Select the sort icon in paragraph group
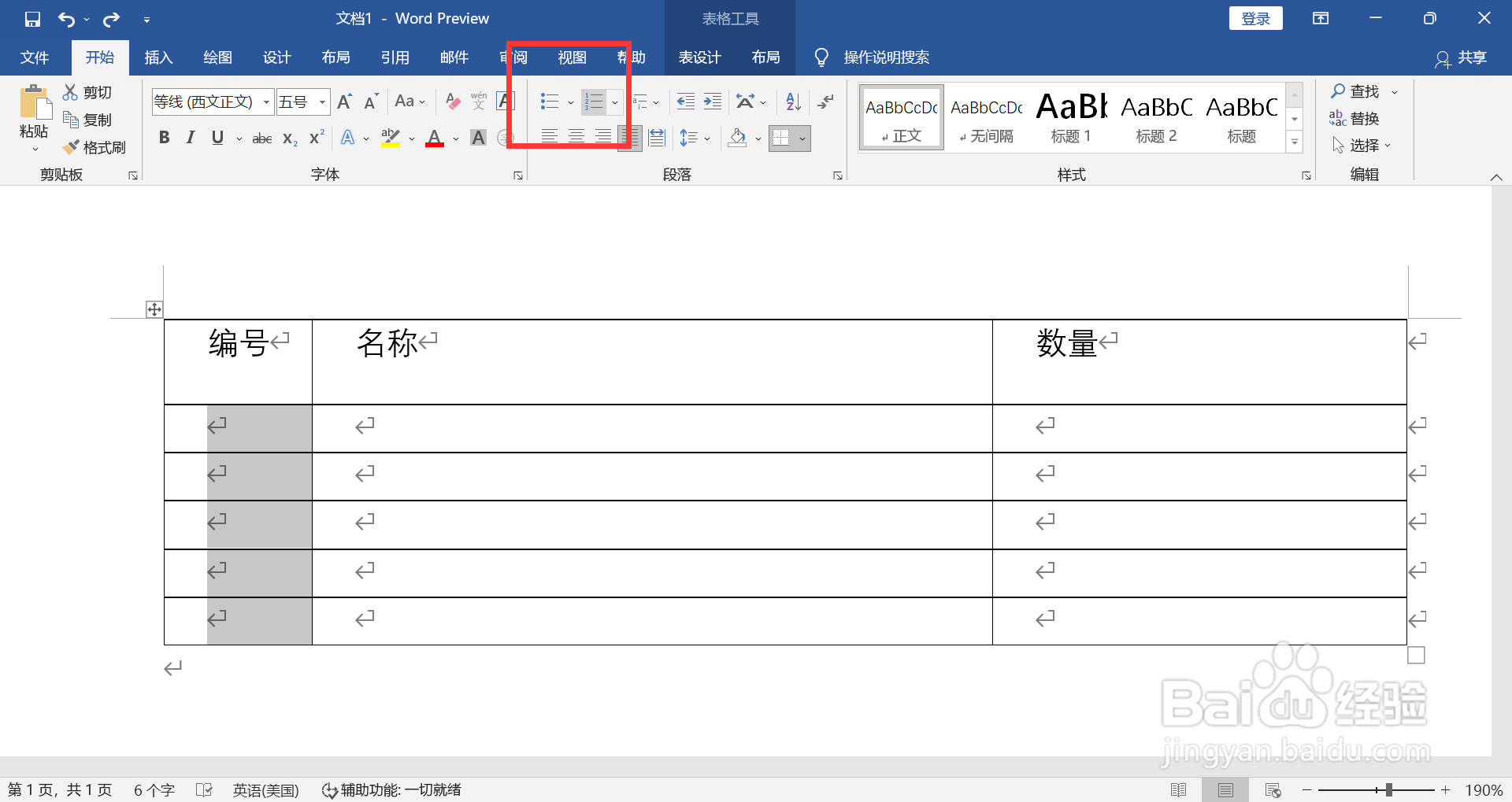The width and height of the screenshot is (1512, 802). pos(791,101)
